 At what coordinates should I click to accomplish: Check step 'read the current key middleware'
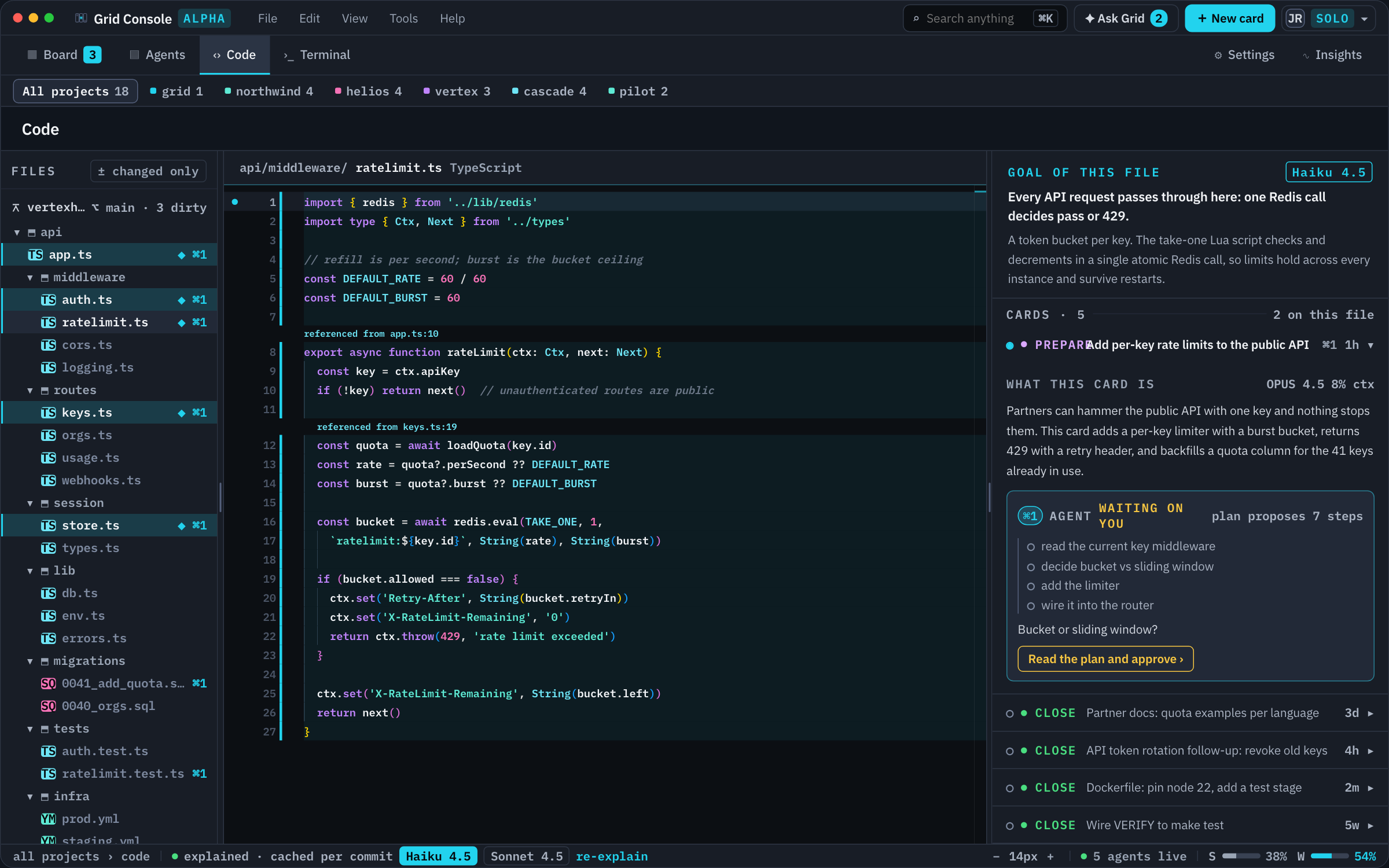(1031, 547)
